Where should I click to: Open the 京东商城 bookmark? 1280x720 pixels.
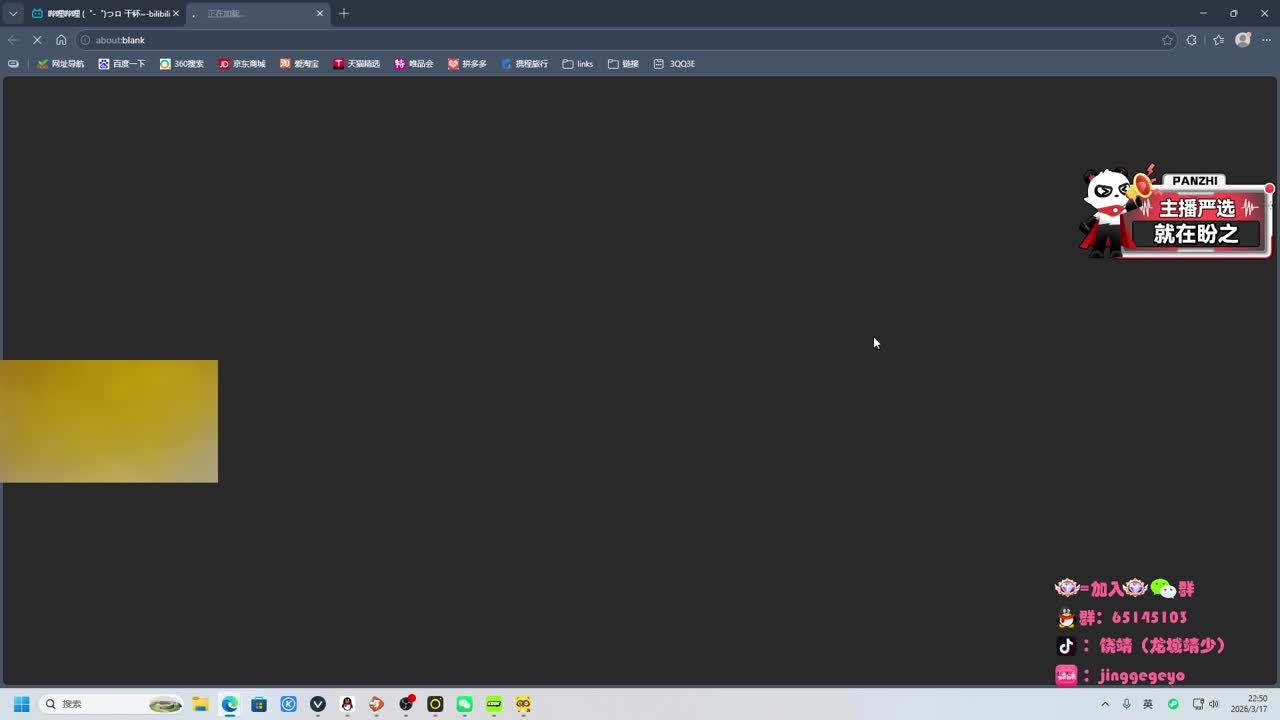point(242,64)
